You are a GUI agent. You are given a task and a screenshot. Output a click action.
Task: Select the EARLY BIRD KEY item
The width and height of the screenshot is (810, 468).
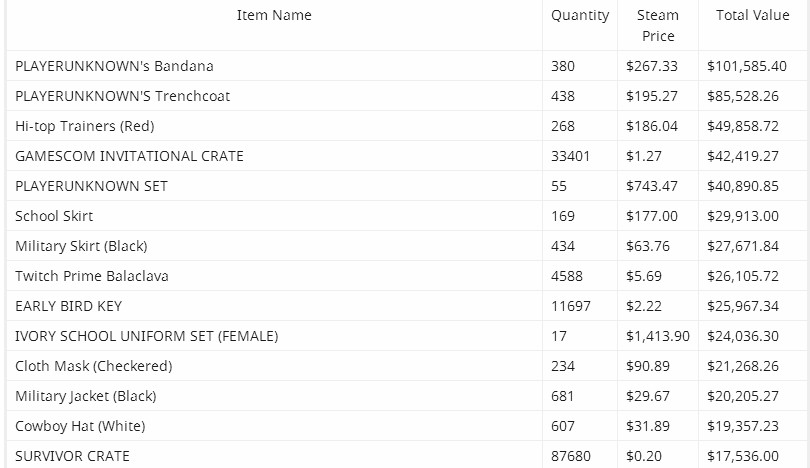click(69, 306)
